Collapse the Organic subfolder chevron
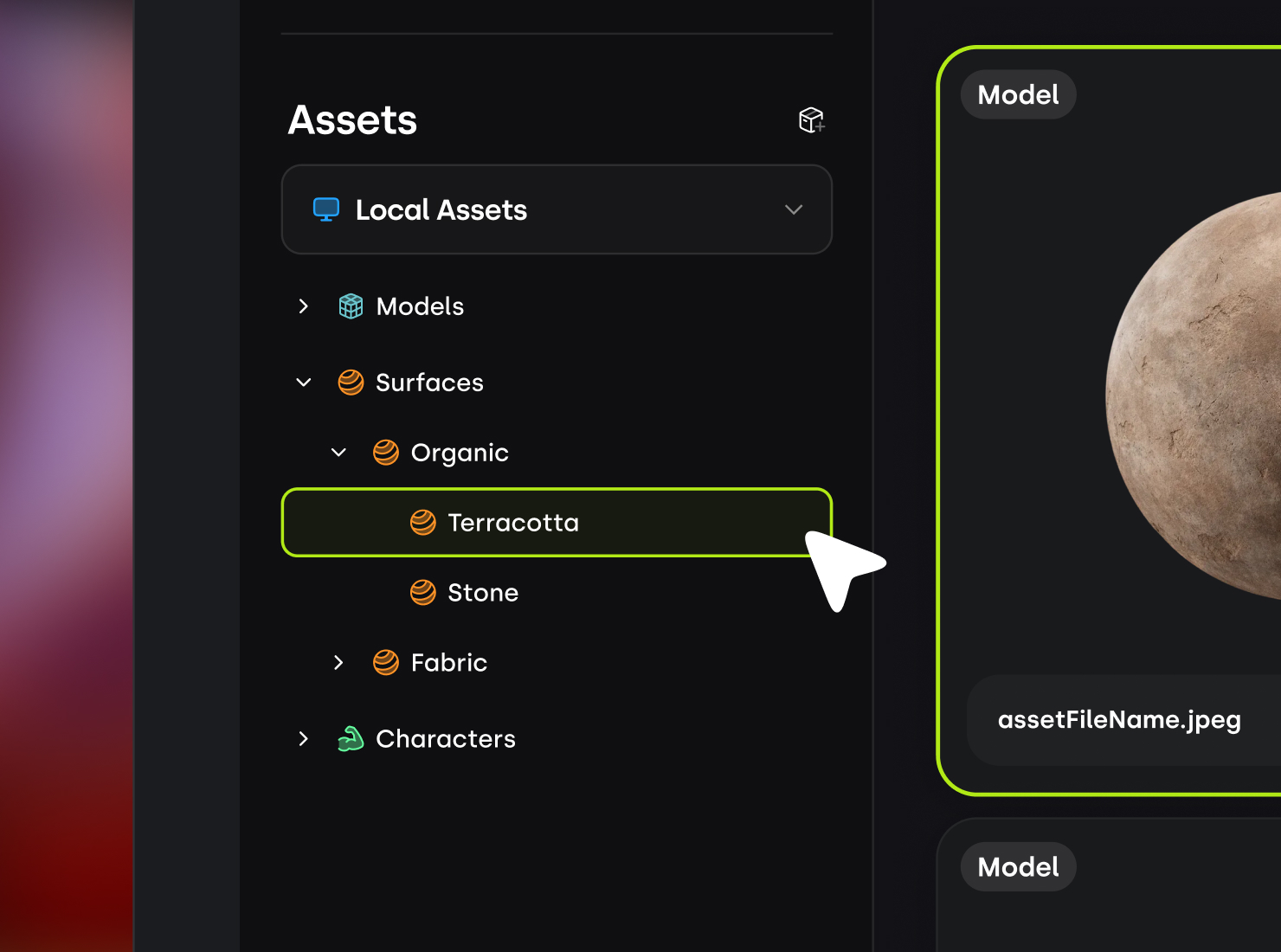 [339, 453]
